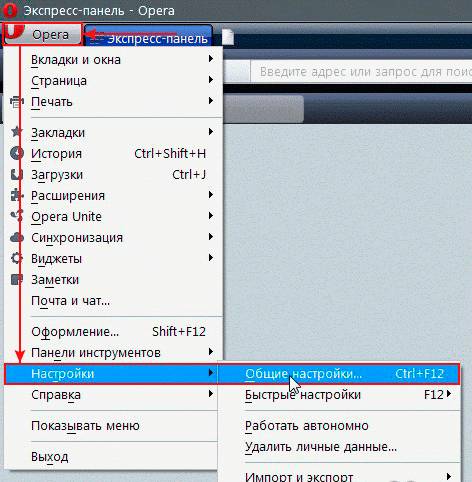The height and width of the screenshot is (482, 472).
Task: Expand arrow next to Синхронизация
Action: 211,237
